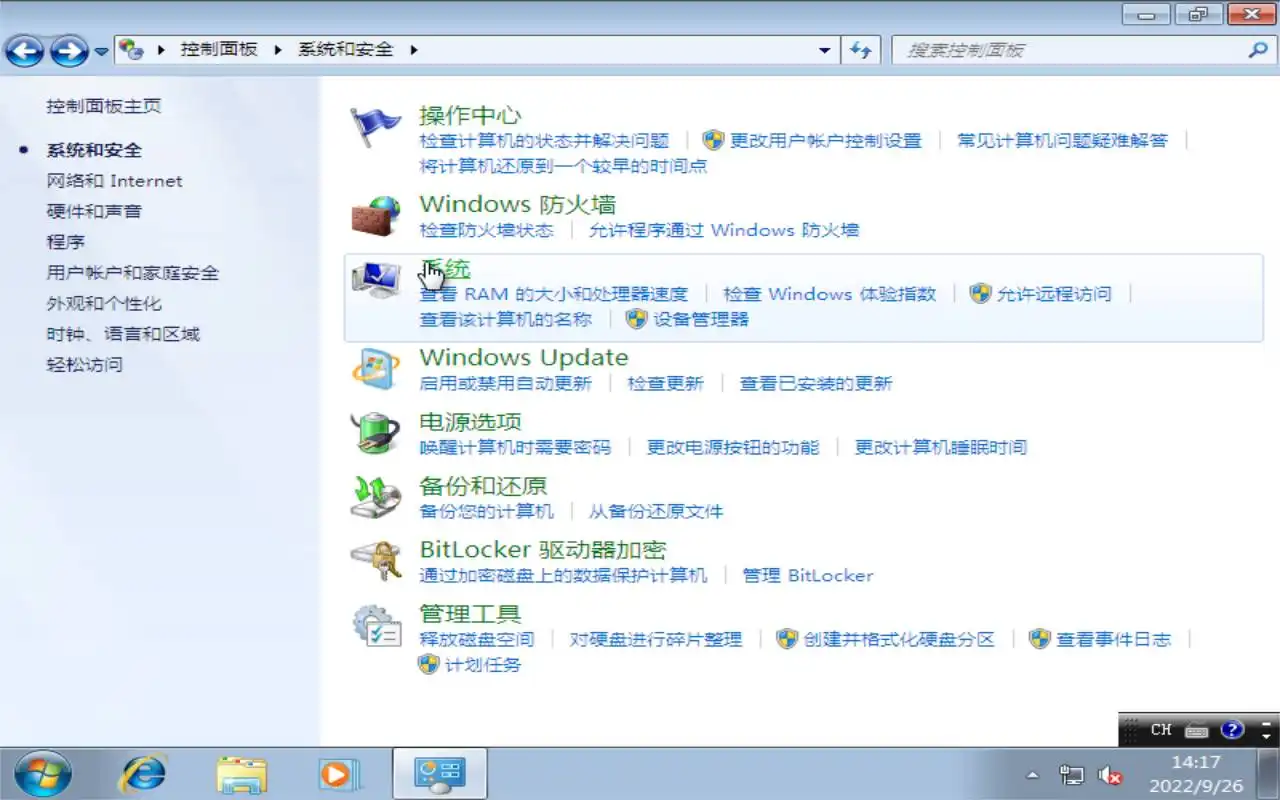Select 时钟、语言和区域 in sidebar
Image resolution: width=1280 pixels, height=800 pixels.
pos(123,334)
